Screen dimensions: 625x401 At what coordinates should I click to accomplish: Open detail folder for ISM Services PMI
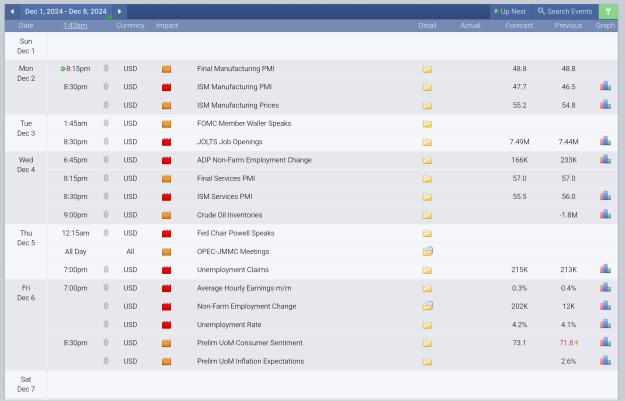(x=427, y=197)
